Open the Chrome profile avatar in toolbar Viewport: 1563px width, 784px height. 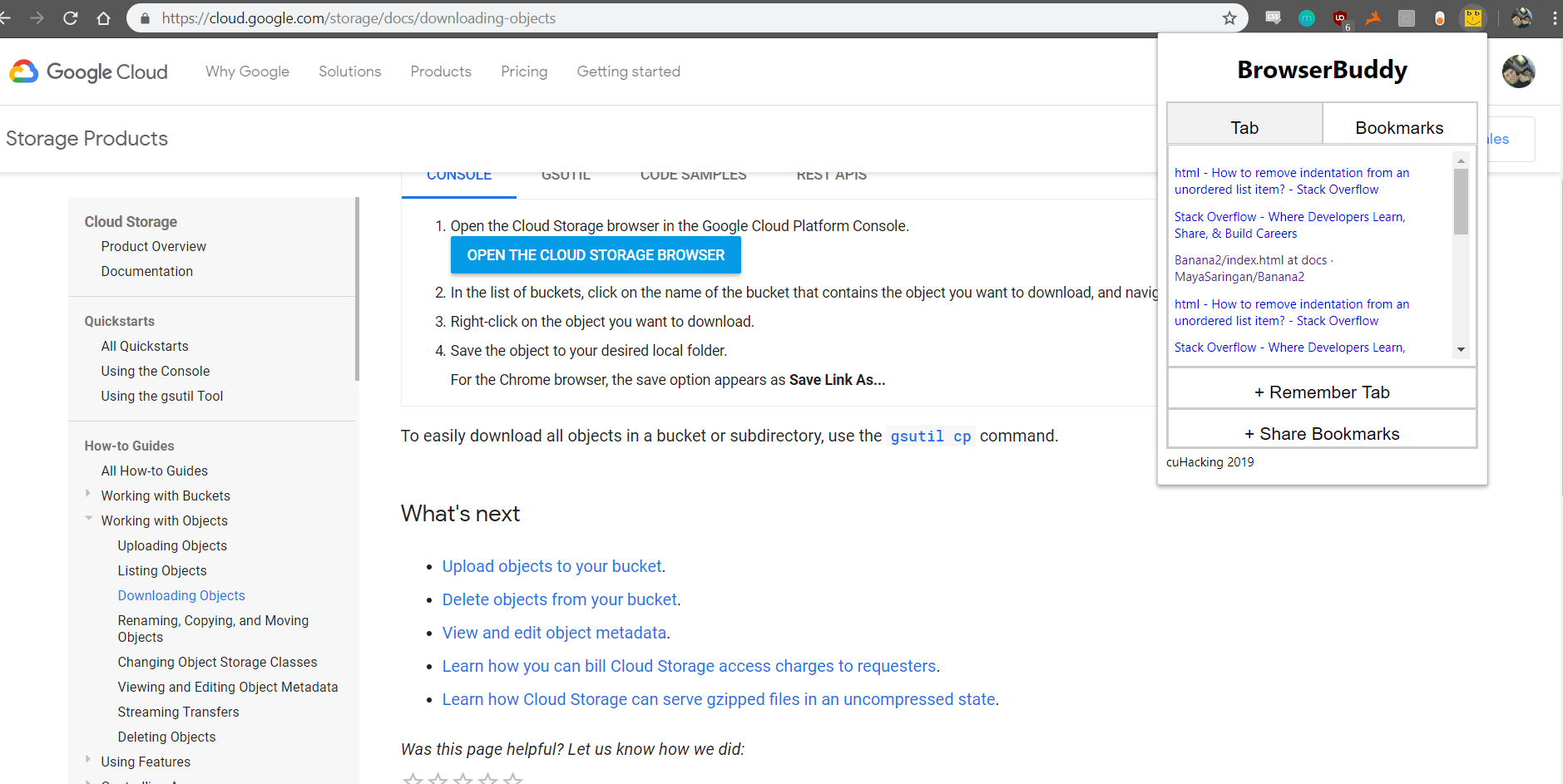1521,17
